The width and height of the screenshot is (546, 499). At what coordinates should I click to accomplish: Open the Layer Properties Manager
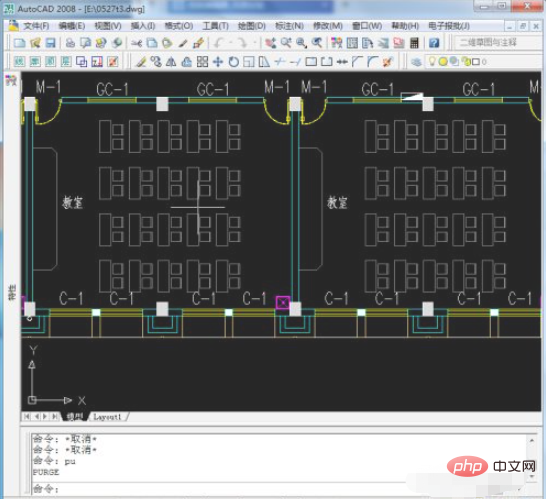pos(416,62)
